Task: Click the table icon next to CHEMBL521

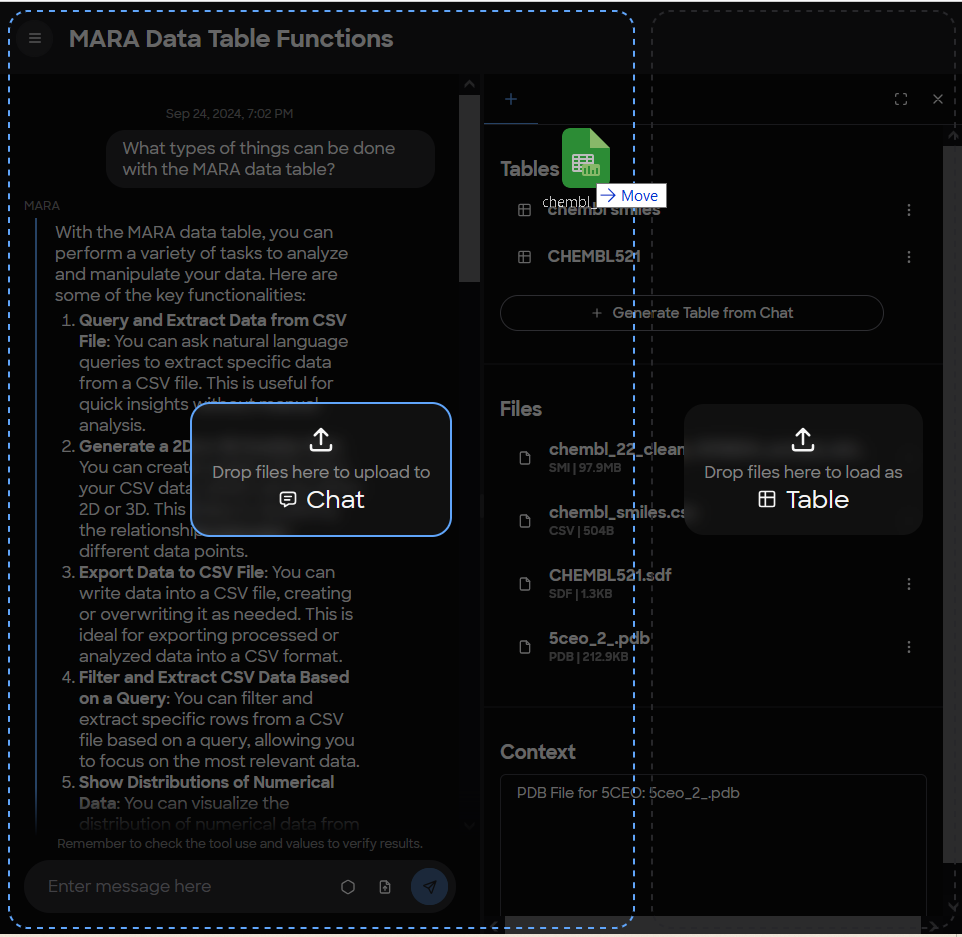Action: point(524,257)
